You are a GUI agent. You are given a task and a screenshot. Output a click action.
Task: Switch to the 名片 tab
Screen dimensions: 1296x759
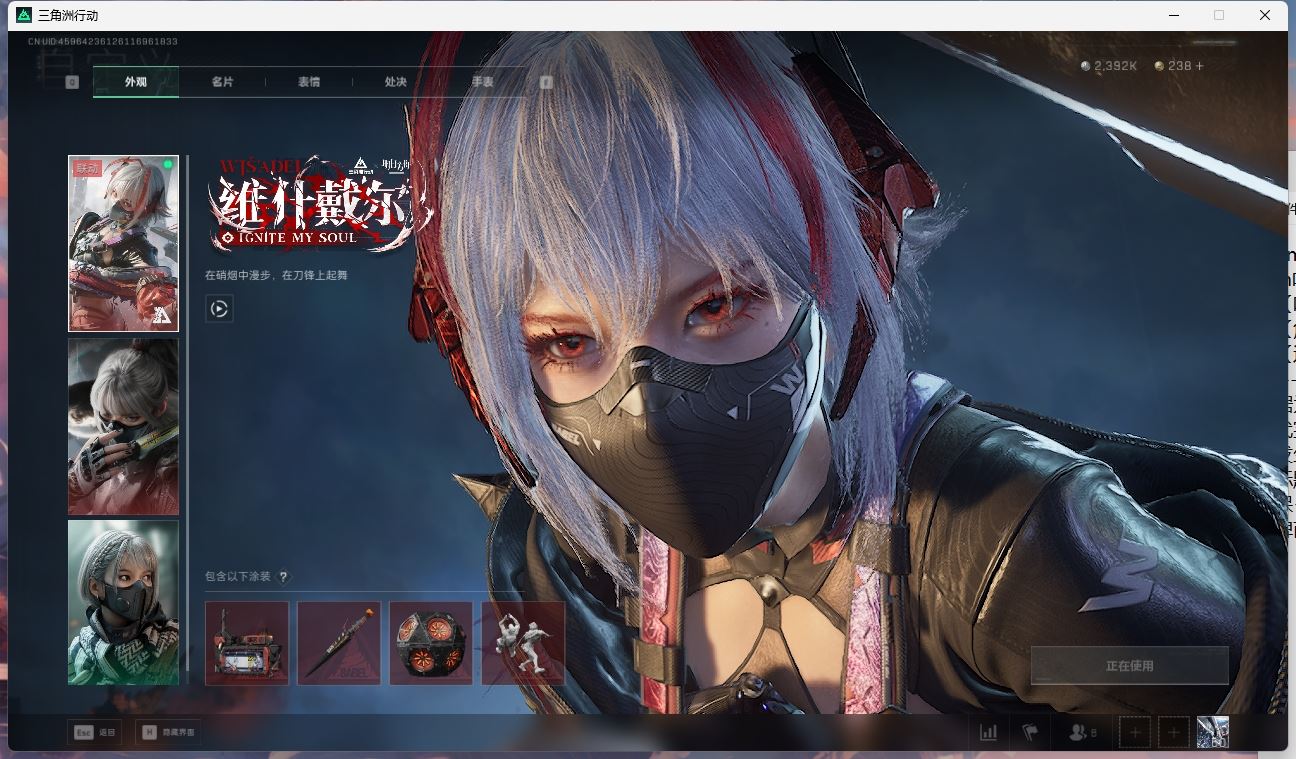(222, 82)
